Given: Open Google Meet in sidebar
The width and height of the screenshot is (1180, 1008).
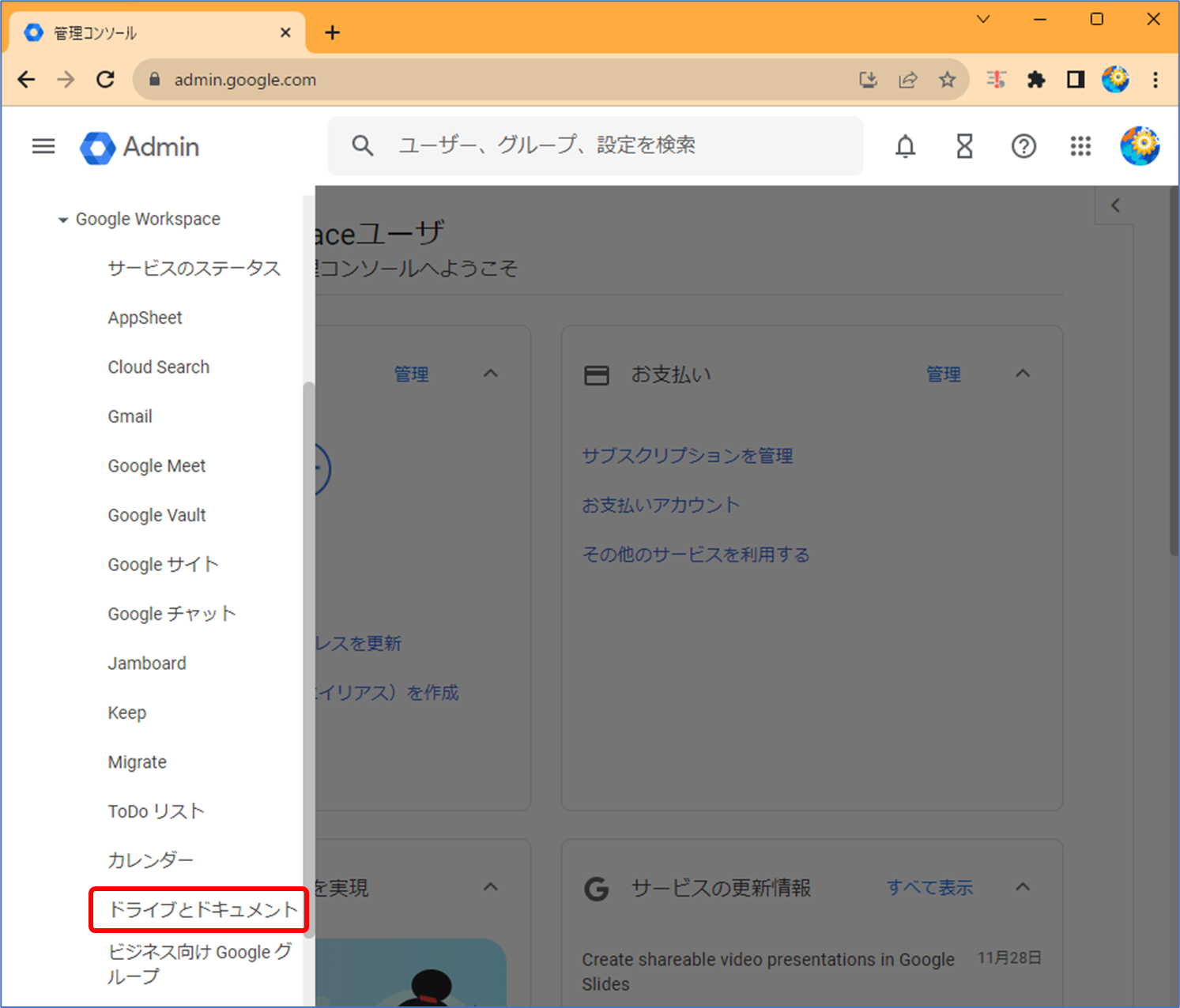Looking at the screenshot, I should click(156, 466).
